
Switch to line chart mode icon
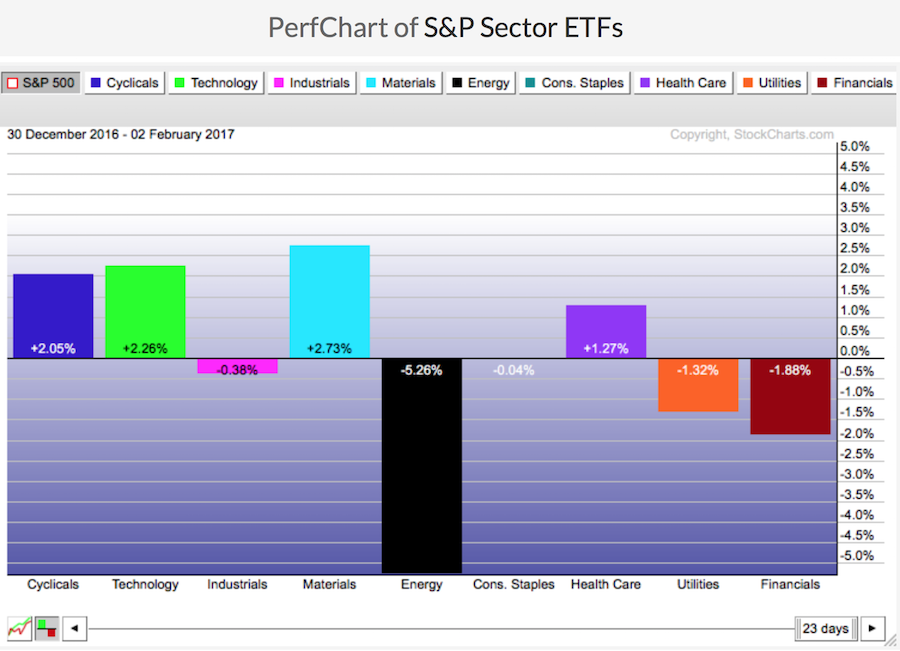click(x=18, y=629)
